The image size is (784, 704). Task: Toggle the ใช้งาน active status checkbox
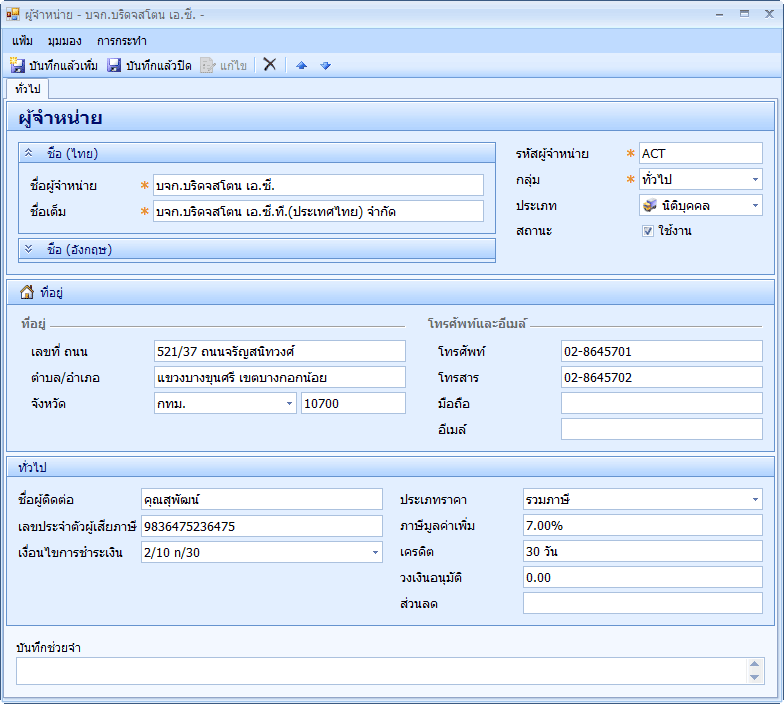648,231
